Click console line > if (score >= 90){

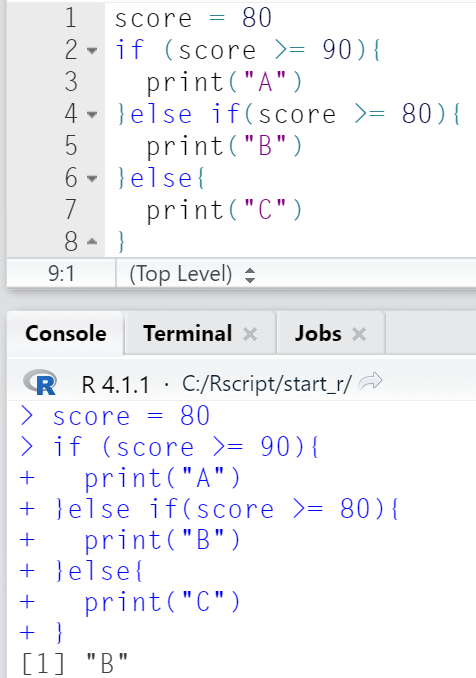pyautogui.click(x=169, y=447)
